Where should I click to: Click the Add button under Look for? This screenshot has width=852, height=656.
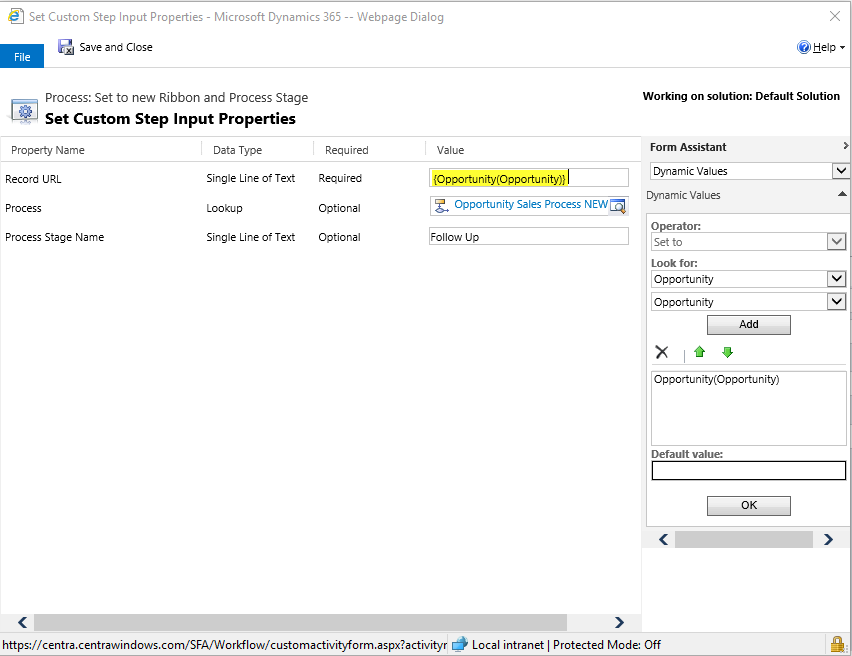pyautogui.click(x=748, y=324)
